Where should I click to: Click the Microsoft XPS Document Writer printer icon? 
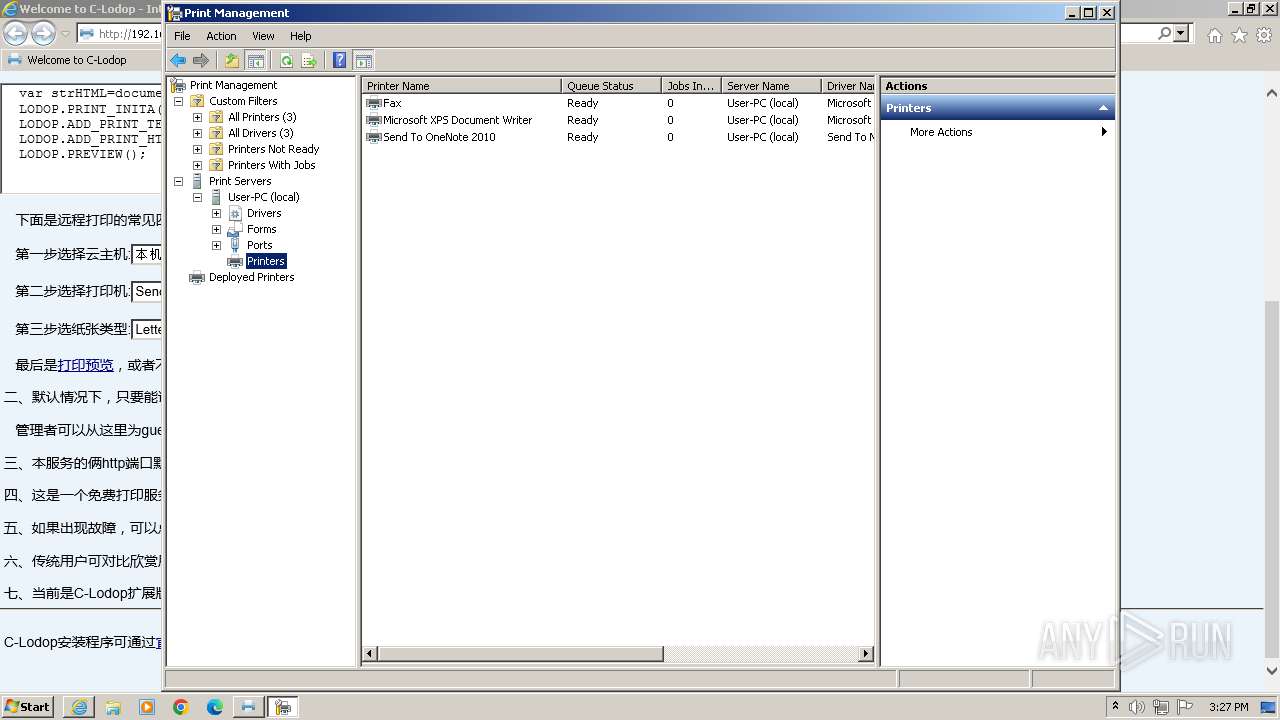pyautogui.click(x=374, y=120)
